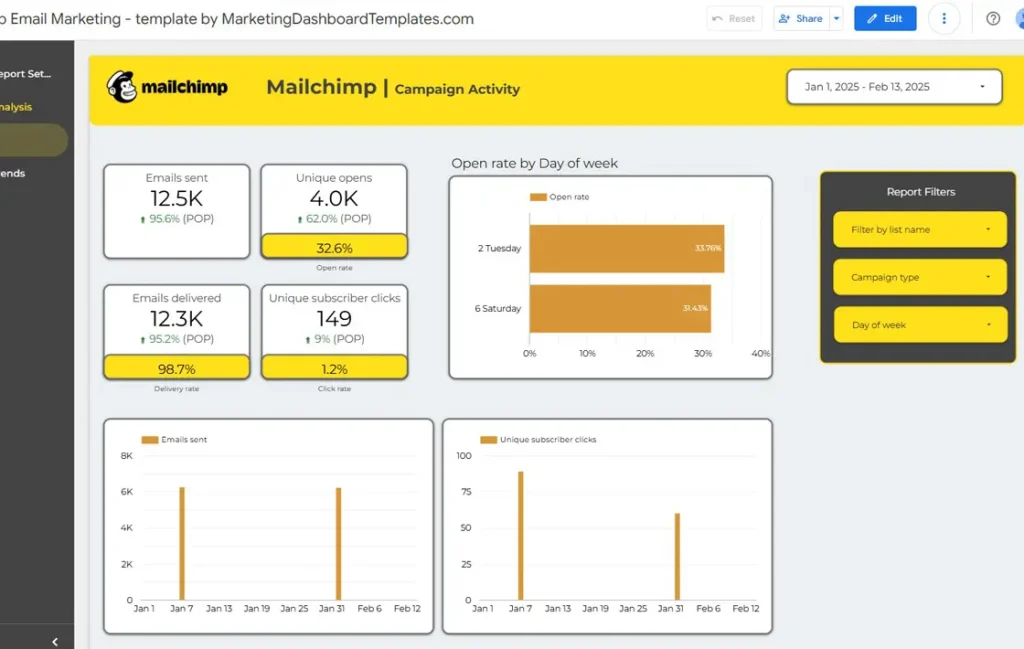1024x649 pixels.
Task: Open the three-dot more options menu
Action: click(944, 18)
